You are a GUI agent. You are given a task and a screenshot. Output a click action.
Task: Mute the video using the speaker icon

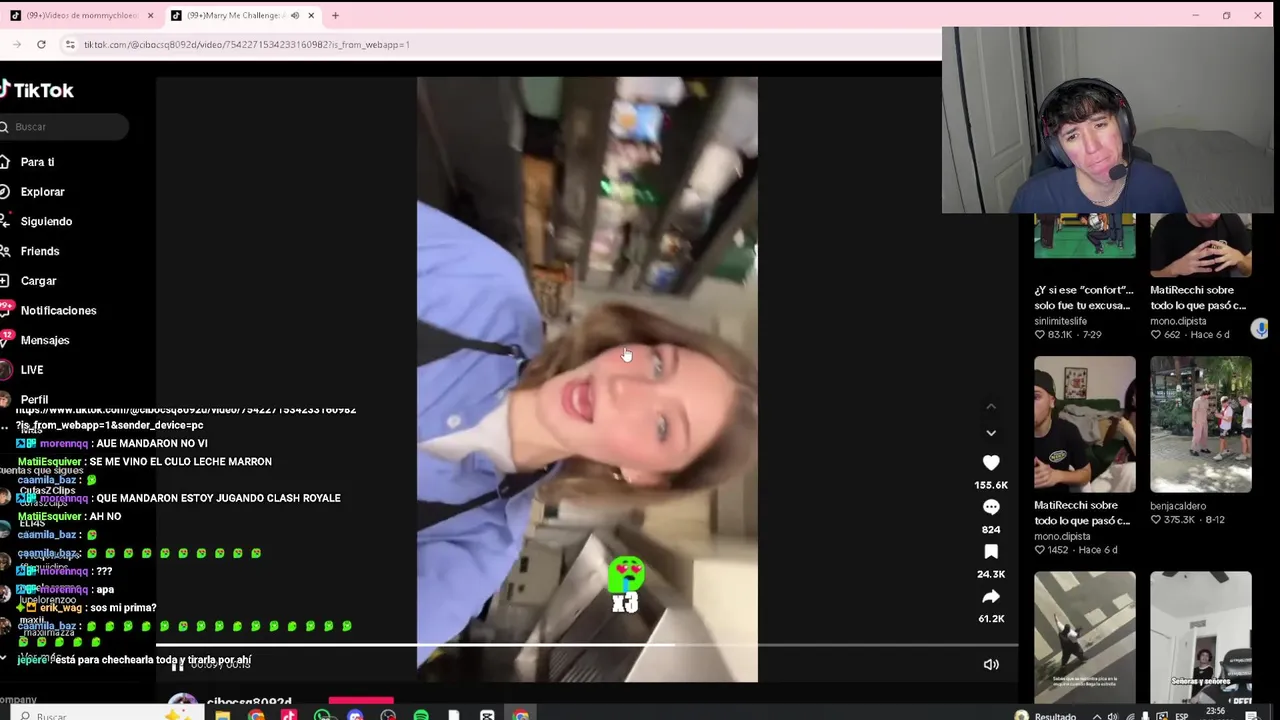tap(991, 664)
